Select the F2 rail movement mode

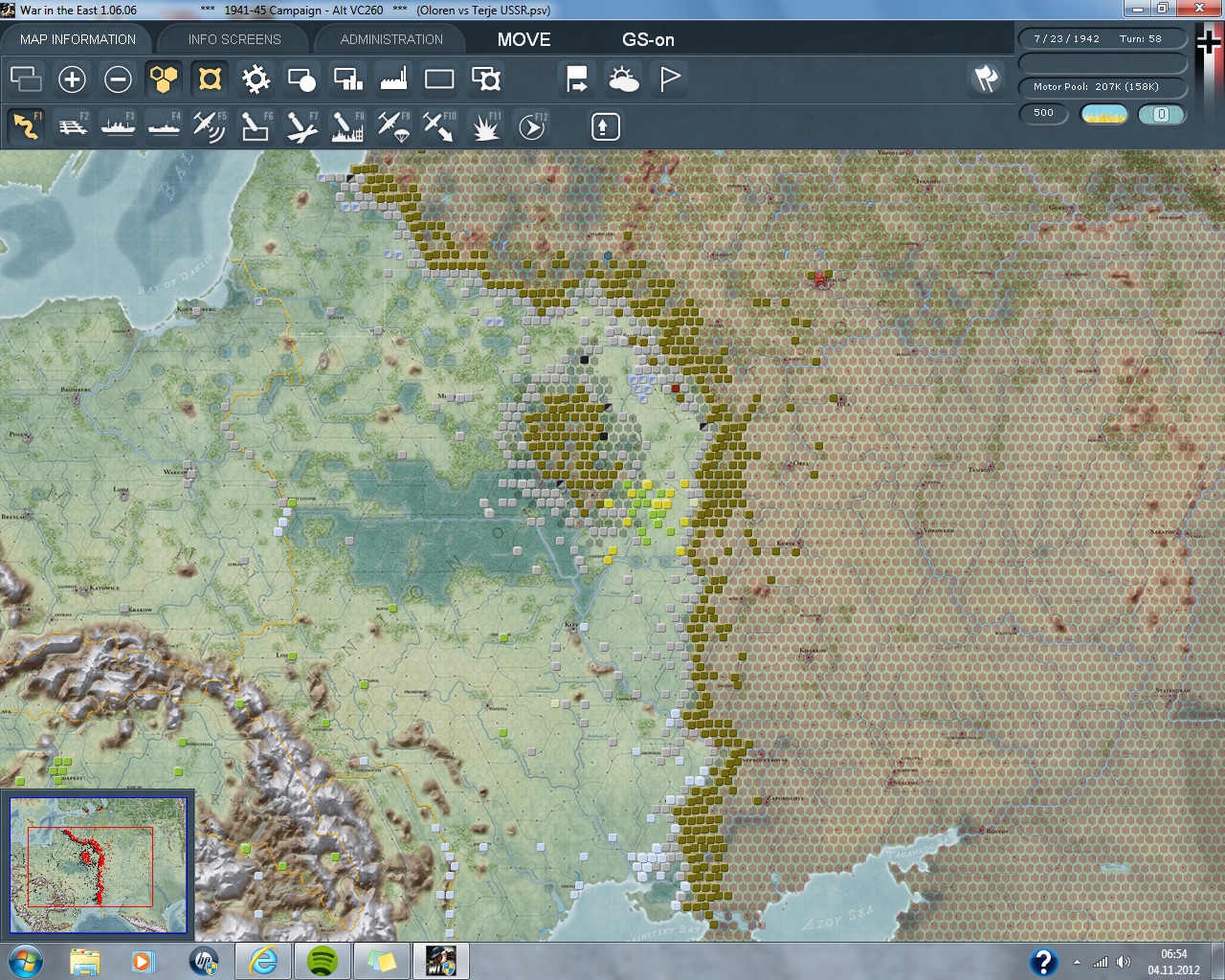coord(72,126)
